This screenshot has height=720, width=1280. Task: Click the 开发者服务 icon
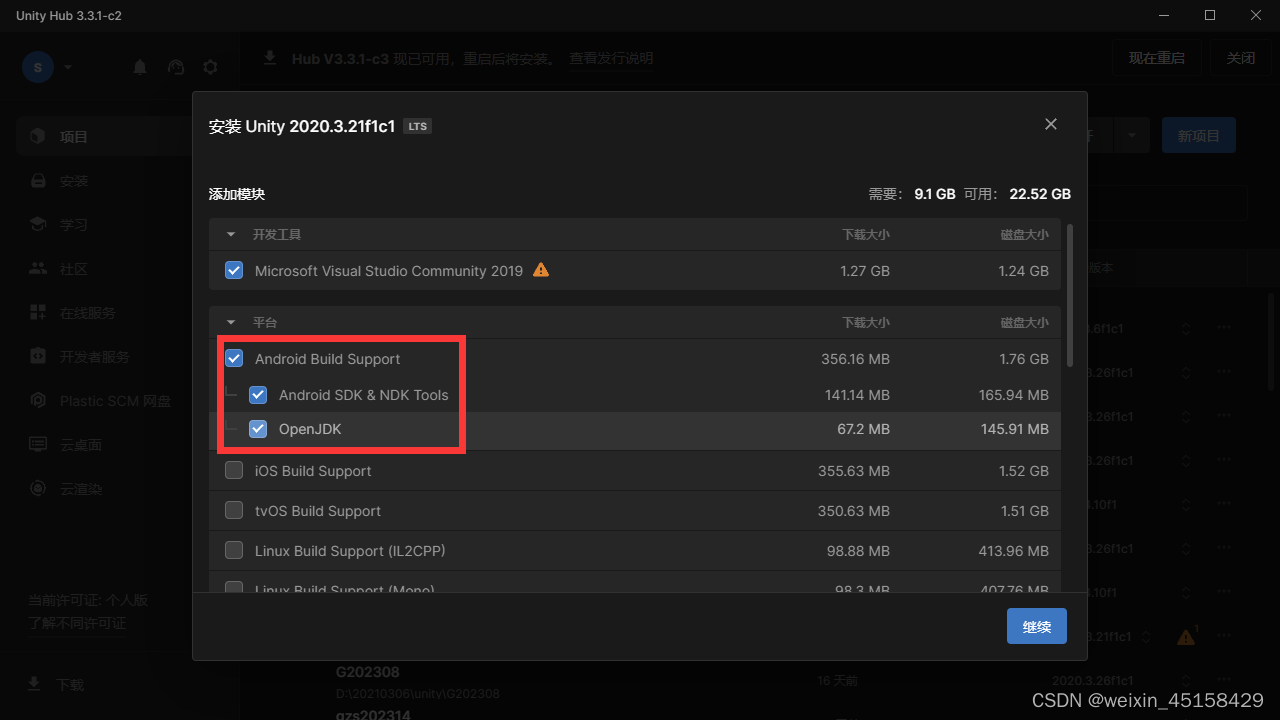click(x=38, y=357)
